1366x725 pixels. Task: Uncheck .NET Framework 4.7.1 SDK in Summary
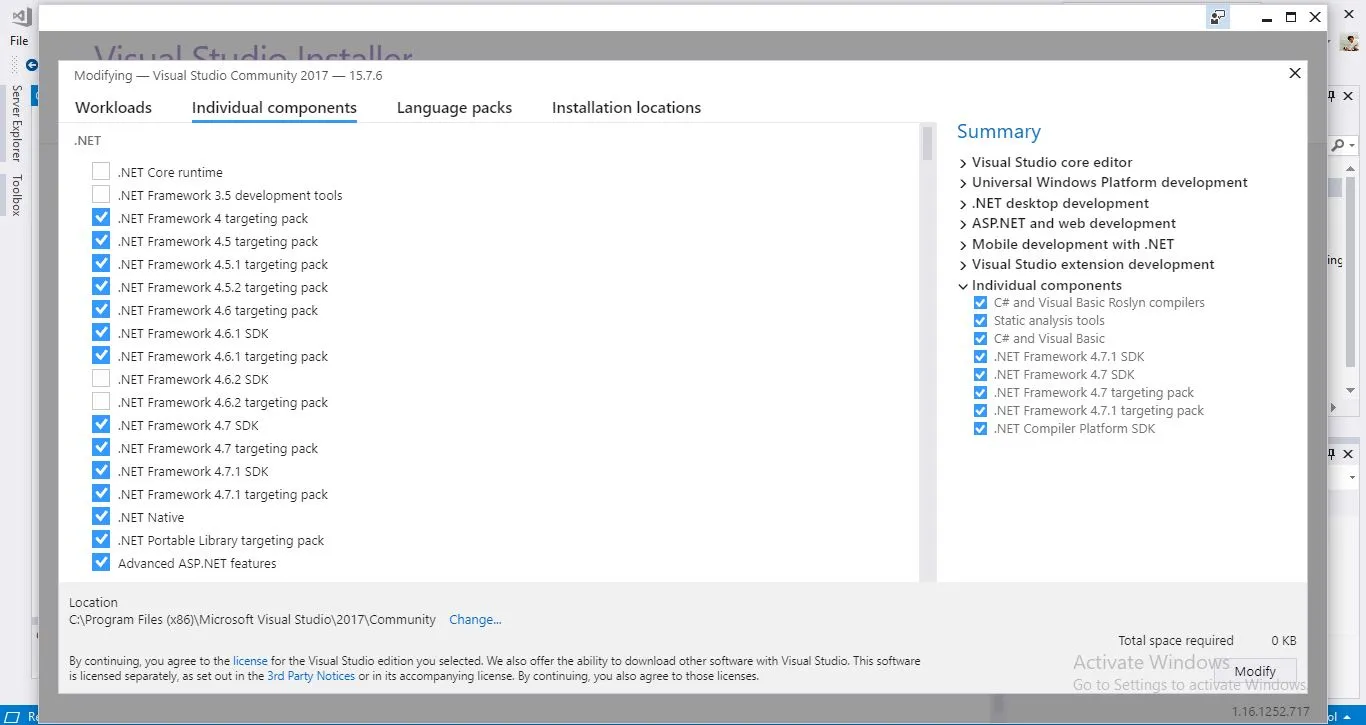click(980, 357)
